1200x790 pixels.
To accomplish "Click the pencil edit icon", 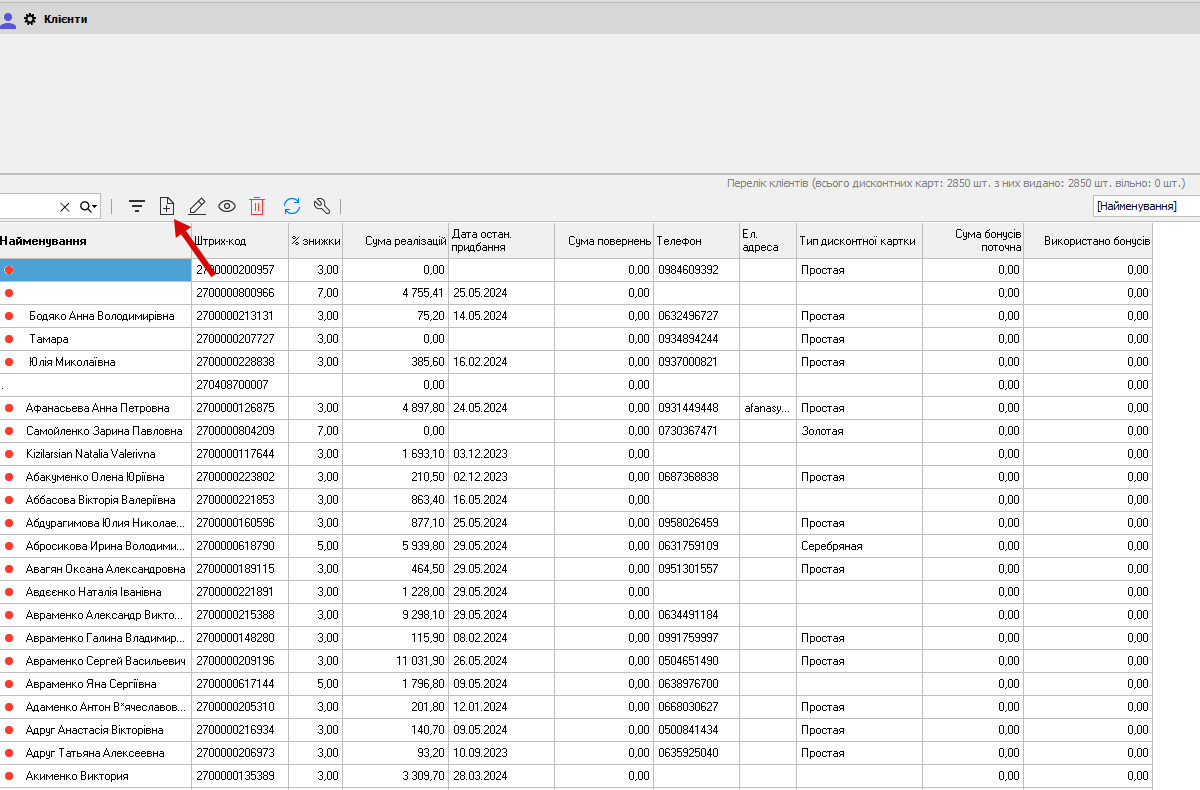I will (x=197, y=206).
